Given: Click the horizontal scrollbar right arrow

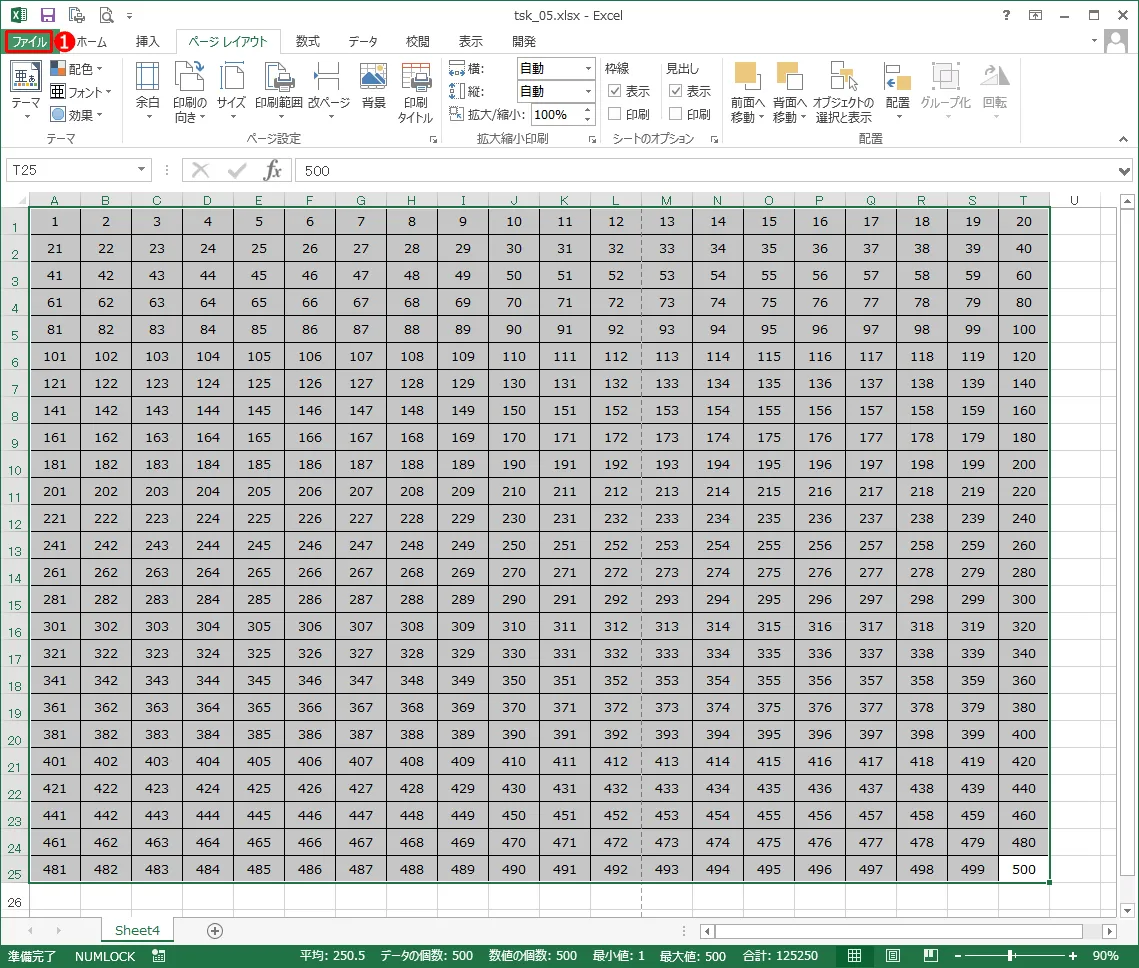Looking at the screenshot, I should point(1108,931).
